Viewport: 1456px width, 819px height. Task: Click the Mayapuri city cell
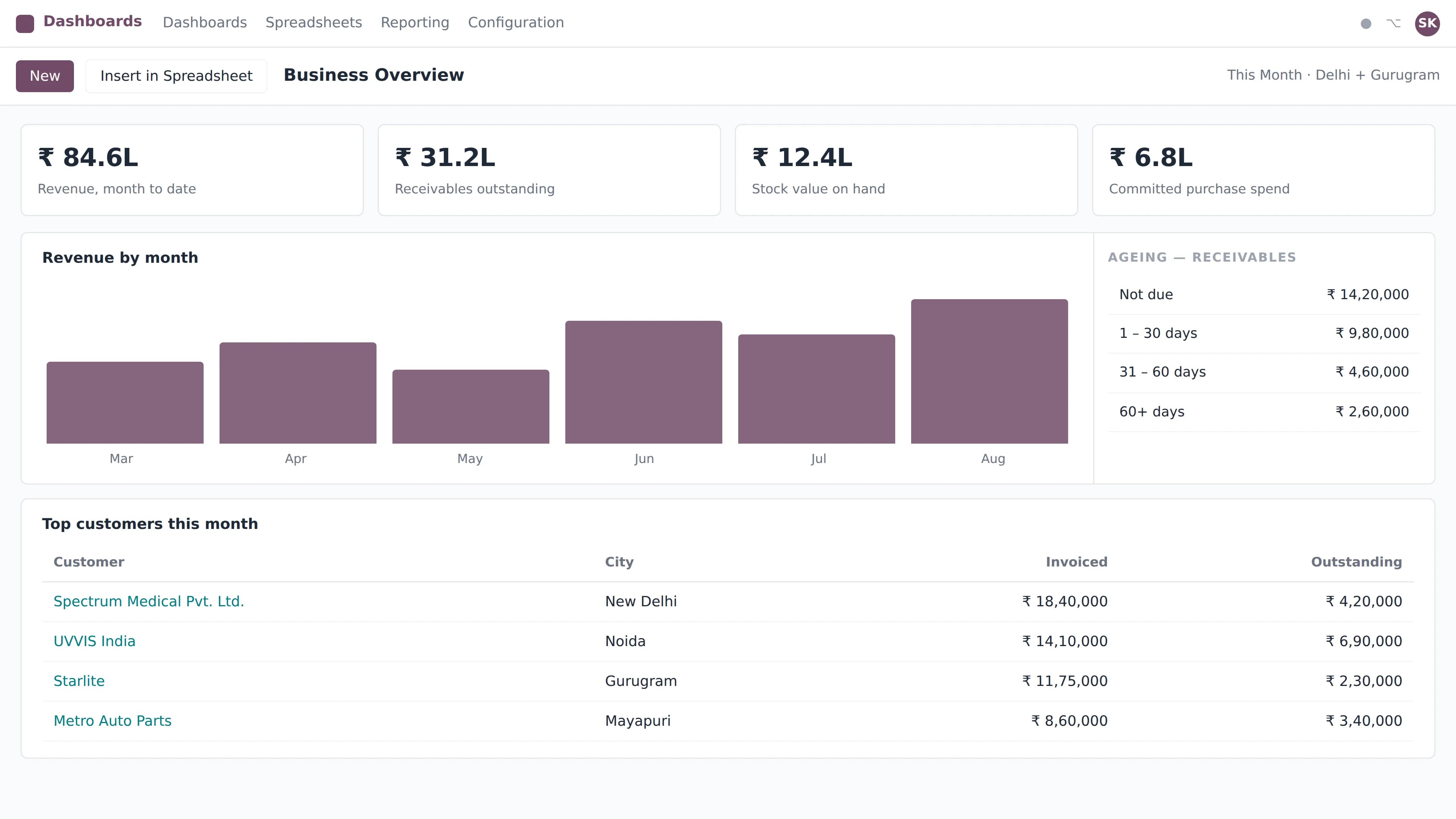[x=637, y=721]
